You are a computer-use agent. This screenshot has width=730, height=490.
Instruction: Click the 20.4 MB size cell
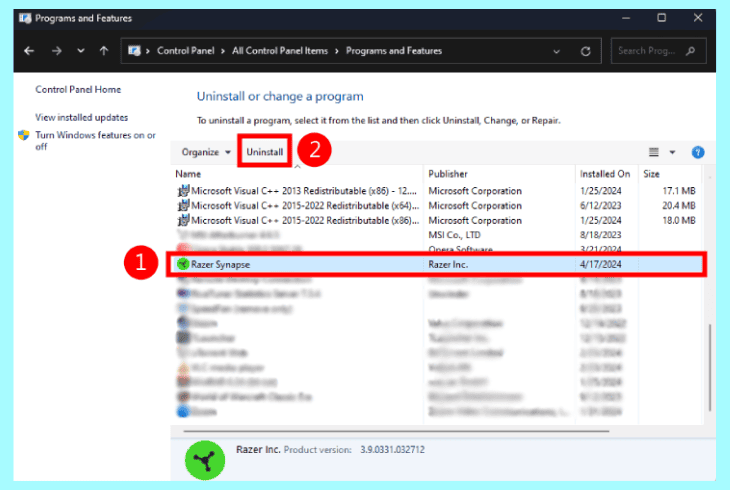(x=679, y=206)
